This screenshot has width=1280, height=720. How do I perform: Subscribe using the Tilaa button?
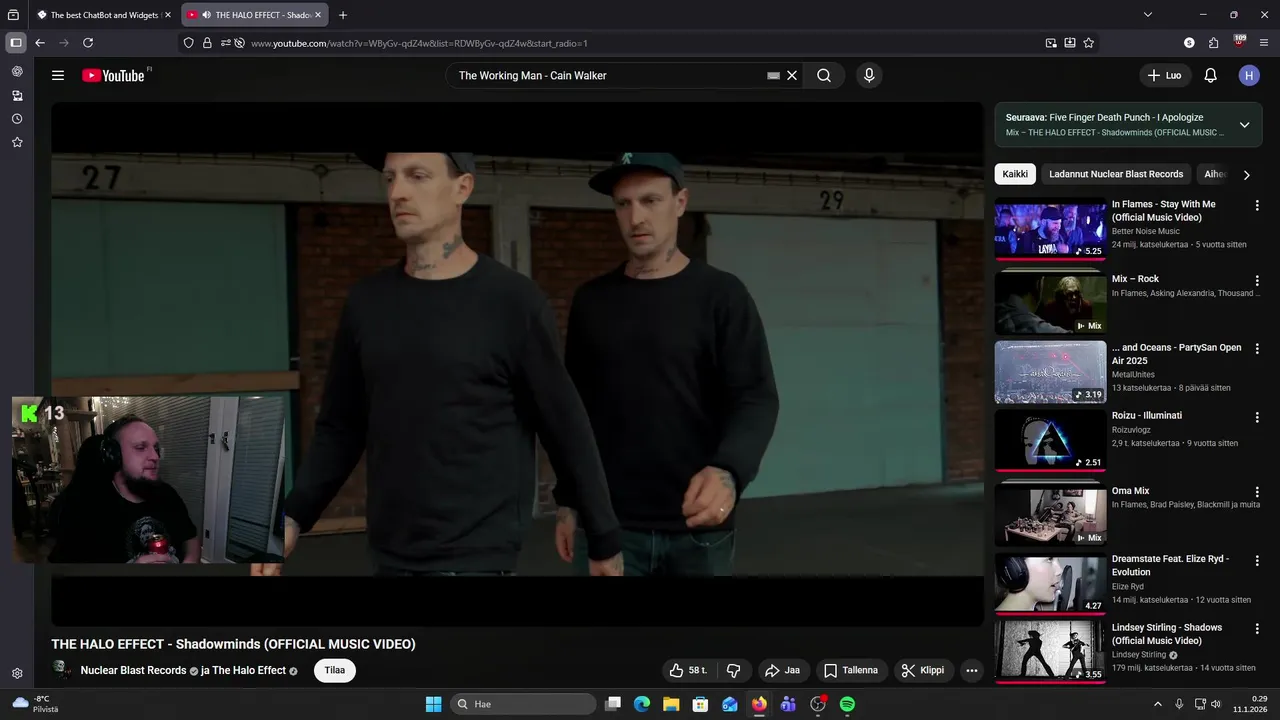pos(335,670)
